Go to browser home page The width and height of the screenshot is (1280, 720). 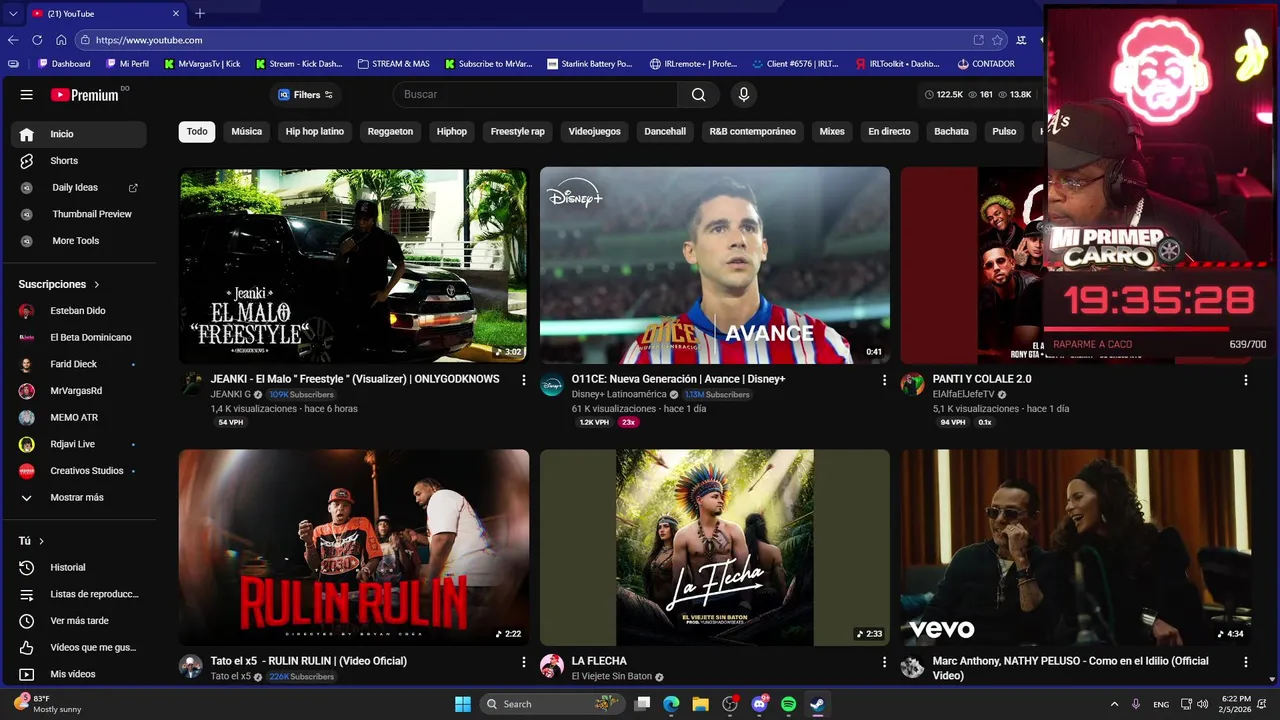click(x=61, y=40)
